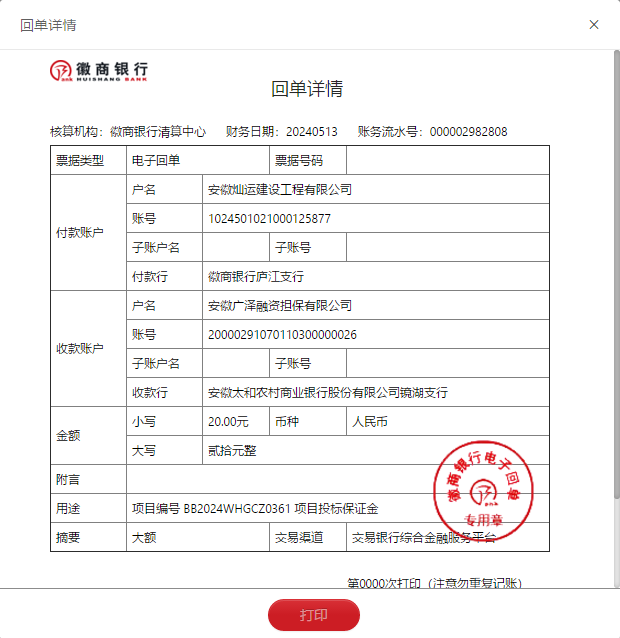The width and height of the screenshot is (620, 638).
Task: Click the receiving bank 安徽太和农村商业银行 cell
Action: (x=327, y=393)
